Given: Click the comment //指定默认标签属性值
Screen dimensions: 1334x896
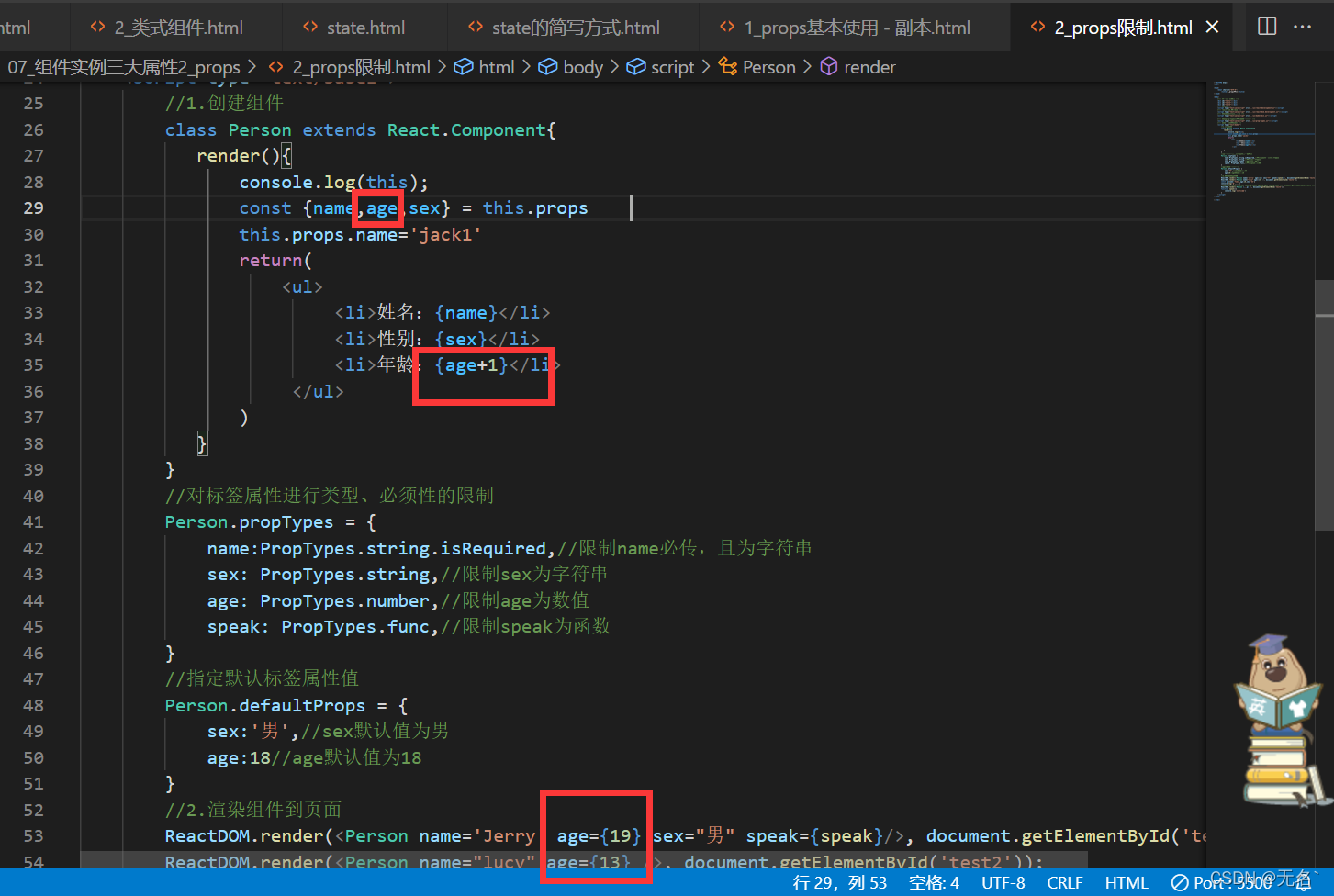Looking at the screenshot, I should [x=262, y=679].
